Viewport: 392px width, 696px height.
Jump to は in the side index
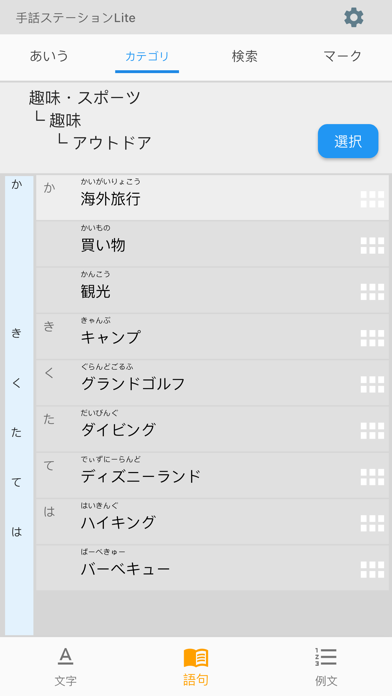pos(16,531)
